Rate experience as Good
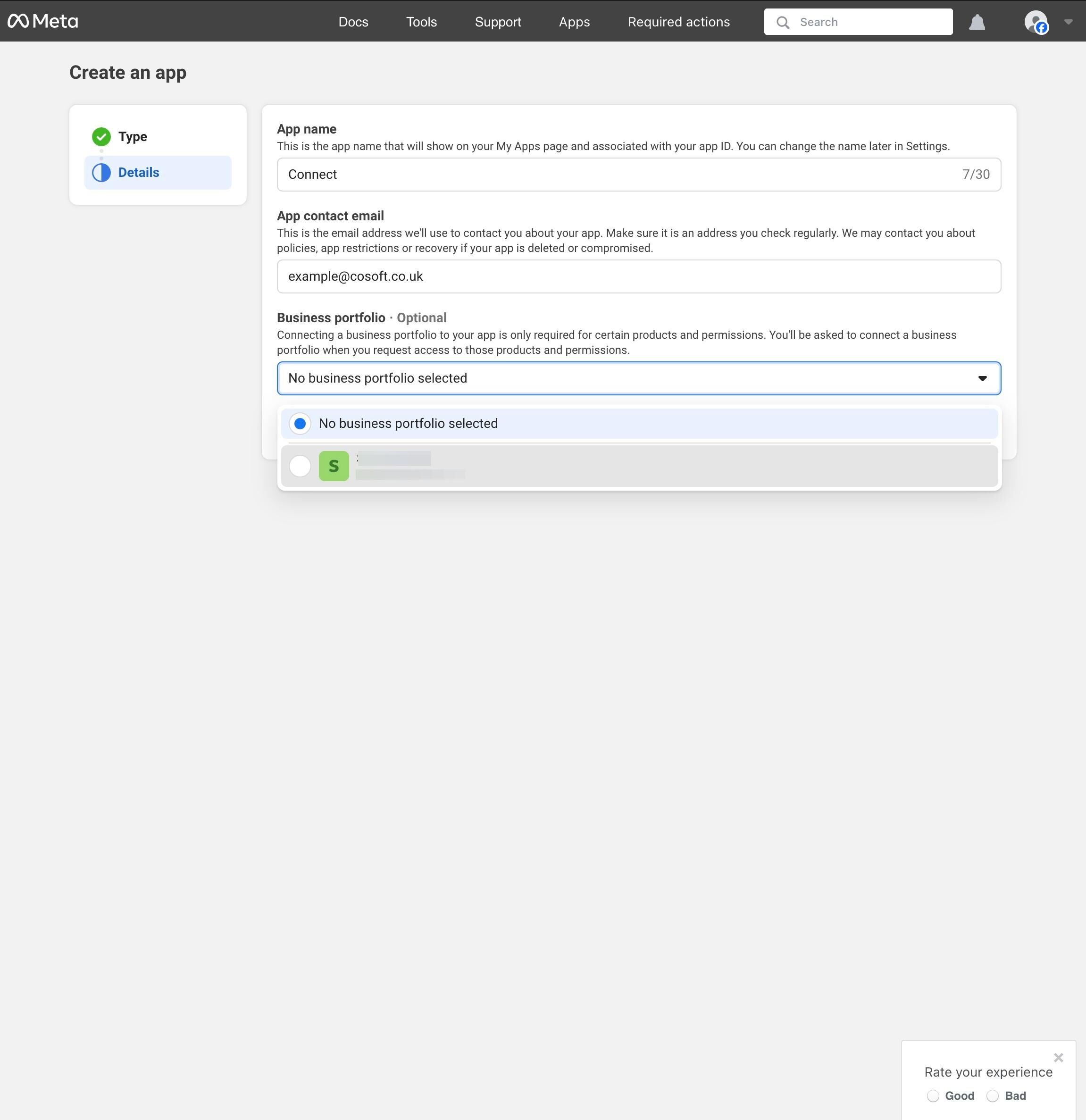The image size is (1086, 1120). [932, 1095]
